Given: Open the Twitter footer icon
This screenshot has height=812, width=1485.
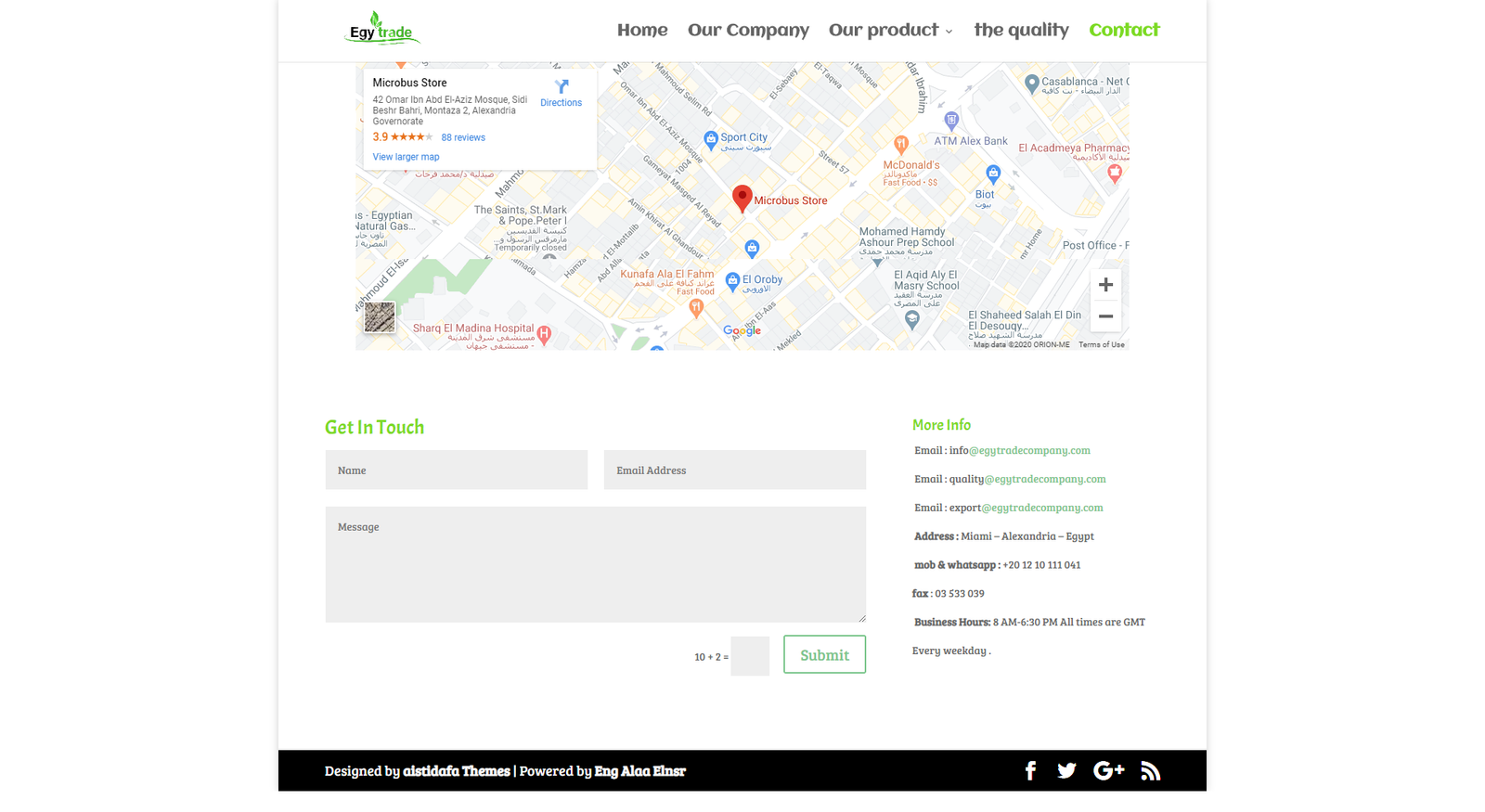Looking at the screenshot, I should coord(1066,771).
